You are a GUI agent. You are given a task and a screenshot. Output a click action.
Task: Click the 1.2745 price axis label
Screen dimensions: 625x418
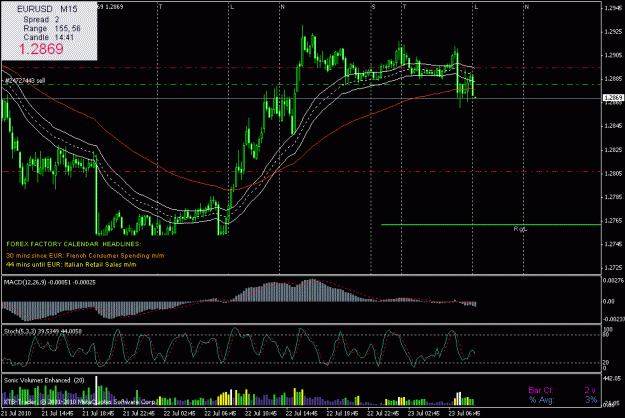point(613,244)
